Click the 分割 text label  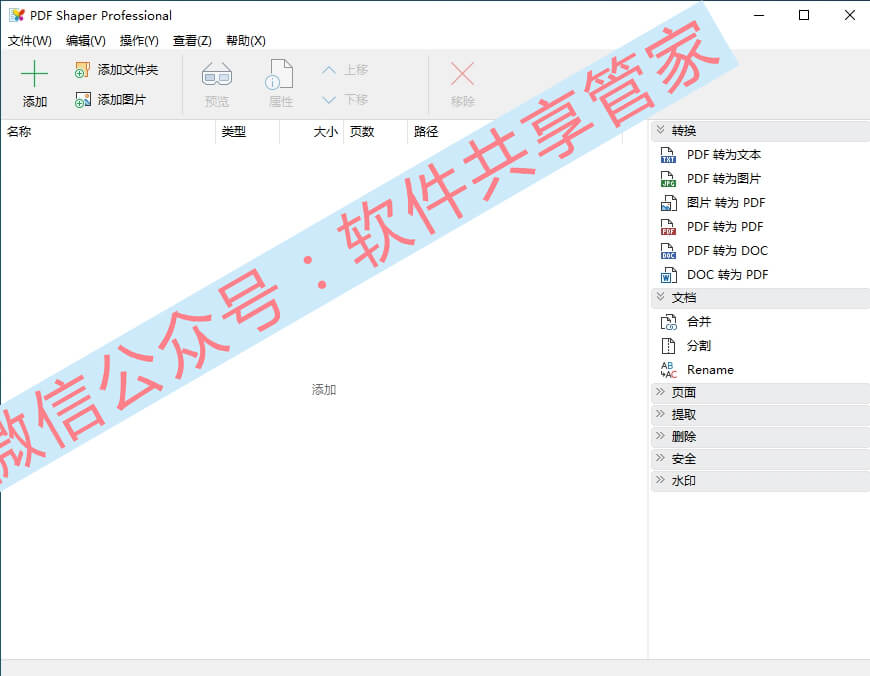click(699, 346)
